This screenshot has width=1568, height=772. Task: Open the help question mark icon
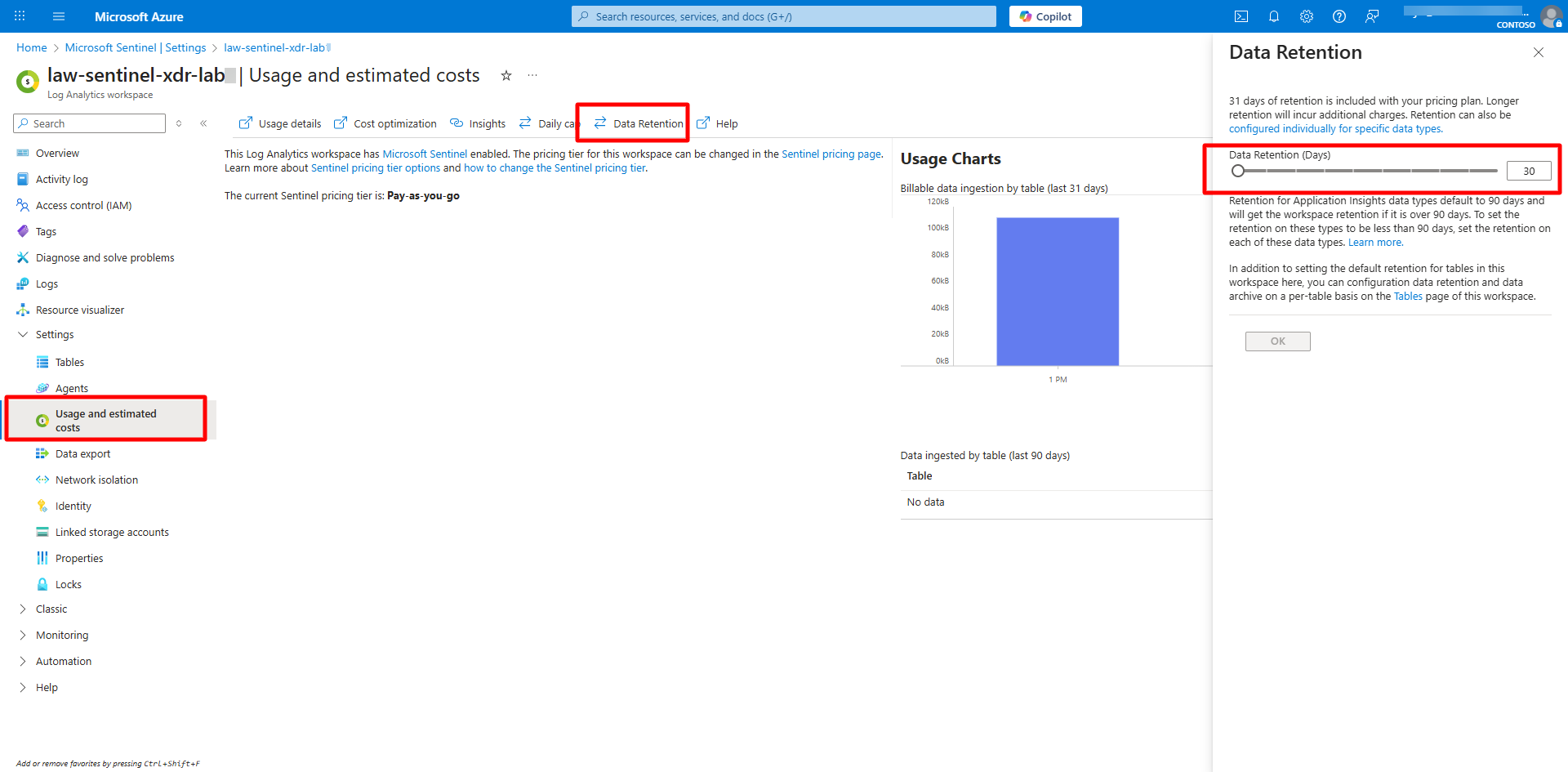pyautogui.click(x=1339, y=16)
